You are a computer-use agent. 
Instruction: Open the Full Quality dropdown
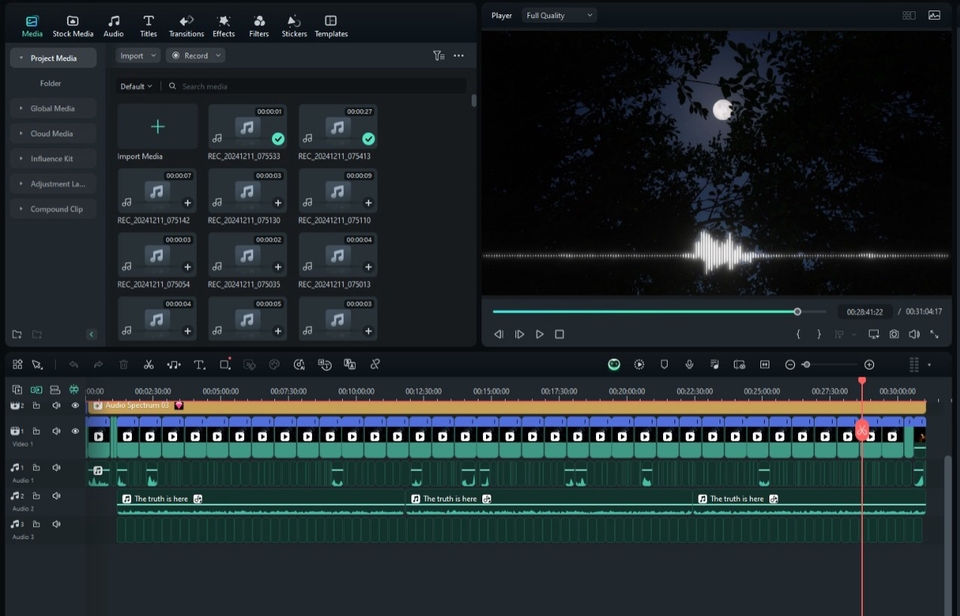(x=560, y=16)
